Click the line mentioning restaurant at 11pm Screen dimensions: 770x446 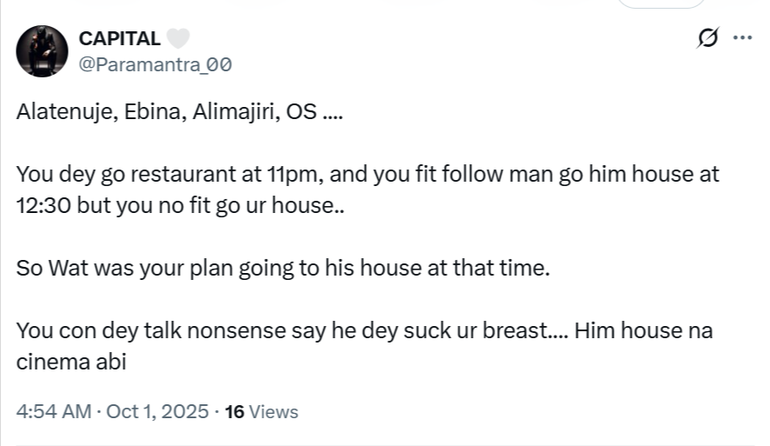[367, 174]
